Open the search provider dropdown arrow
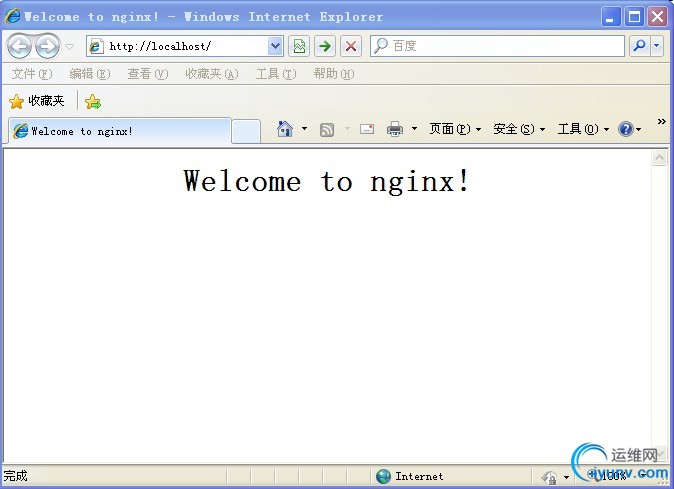 (657, 46)
